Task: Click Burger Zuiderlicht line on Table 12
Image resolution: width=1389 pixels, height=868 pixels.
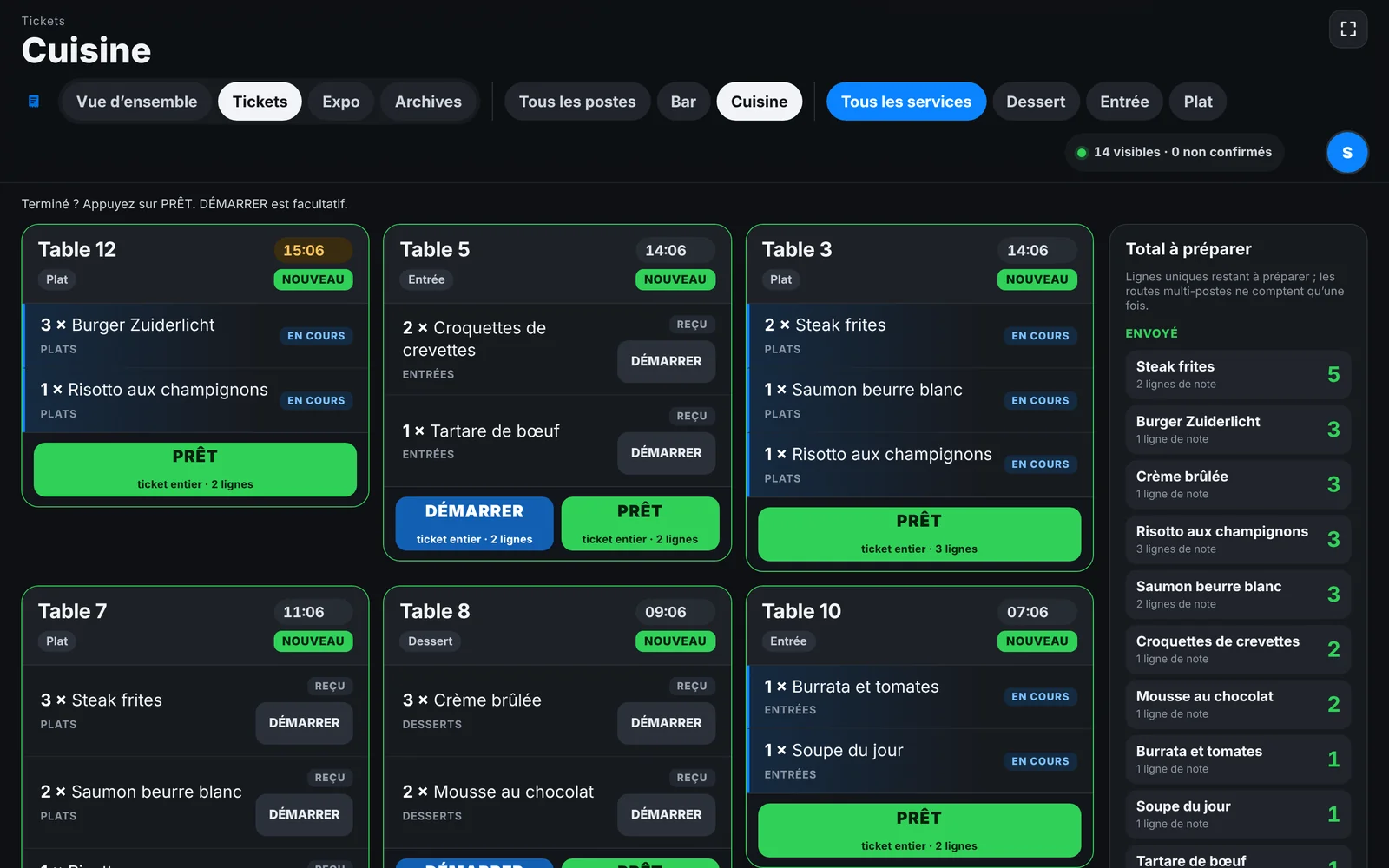Action: [195, 336]
